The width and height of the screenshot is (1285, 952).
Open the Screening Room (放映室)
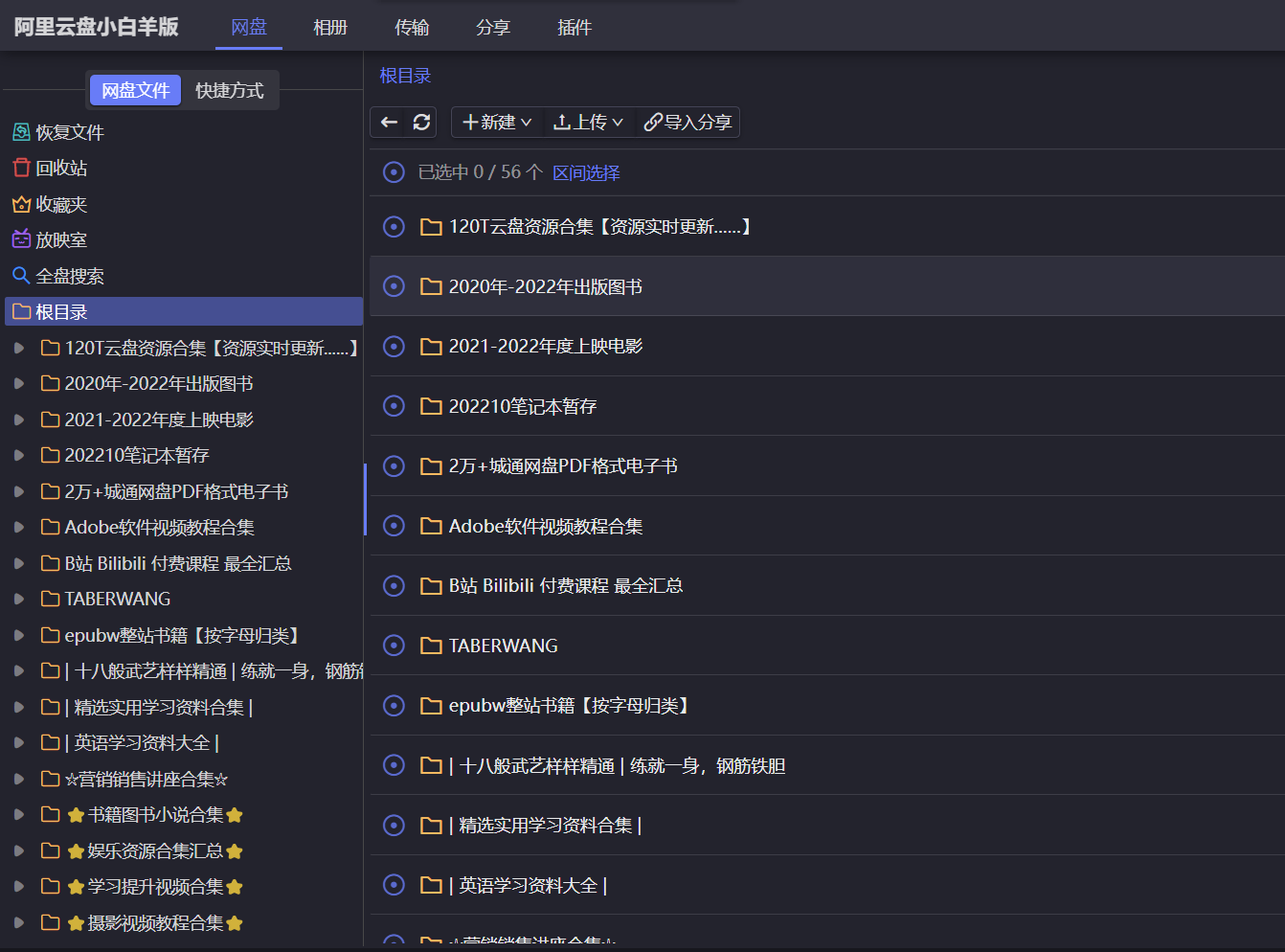click(60, 240)
